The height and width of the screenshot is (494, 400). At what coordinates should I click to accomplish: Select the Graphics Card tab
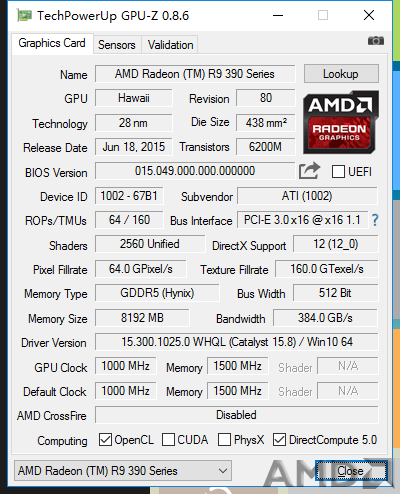tap(52, 43)
